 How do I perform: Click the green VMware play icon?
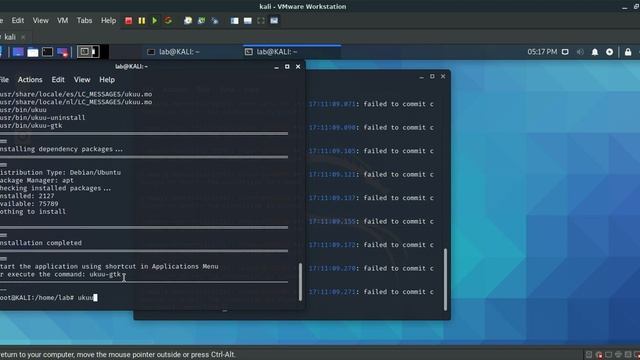155,20
